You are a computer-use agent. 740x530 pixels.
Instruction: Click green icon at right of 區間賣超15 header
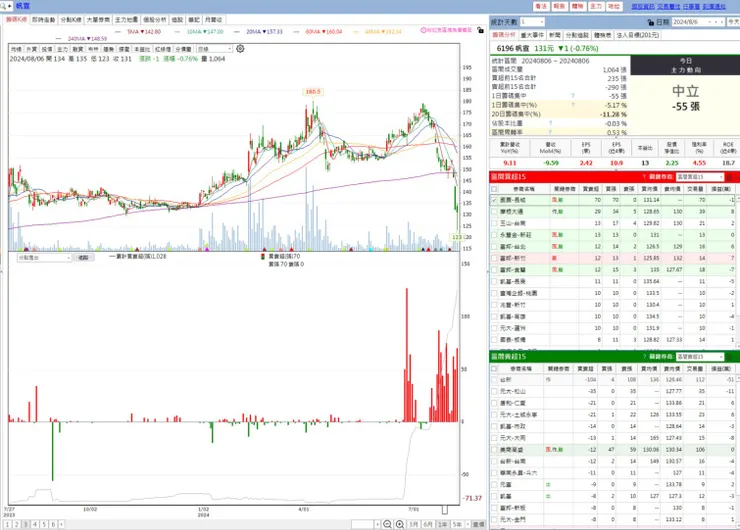click(729, 357)
